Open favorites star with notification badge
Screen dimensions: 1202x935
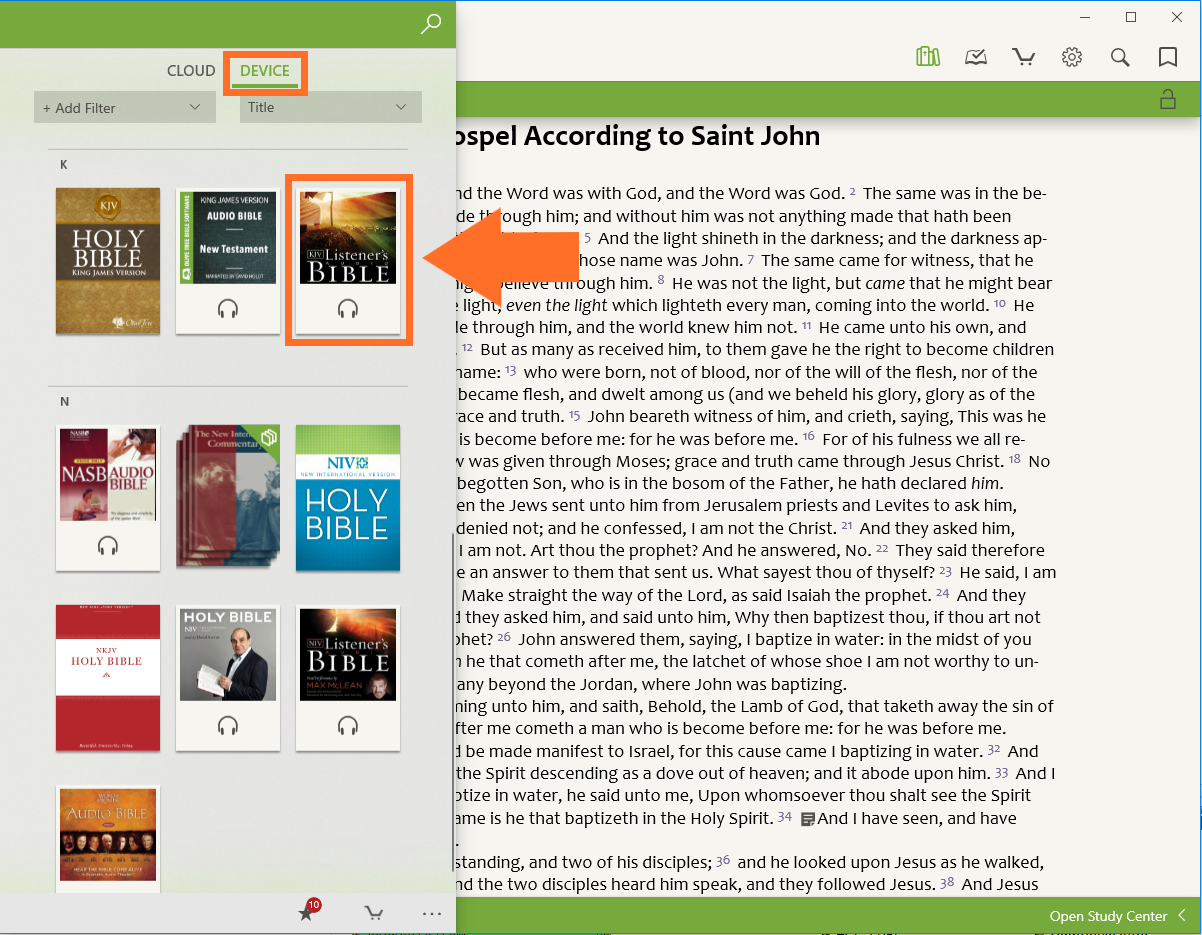(x=307, y=912)
